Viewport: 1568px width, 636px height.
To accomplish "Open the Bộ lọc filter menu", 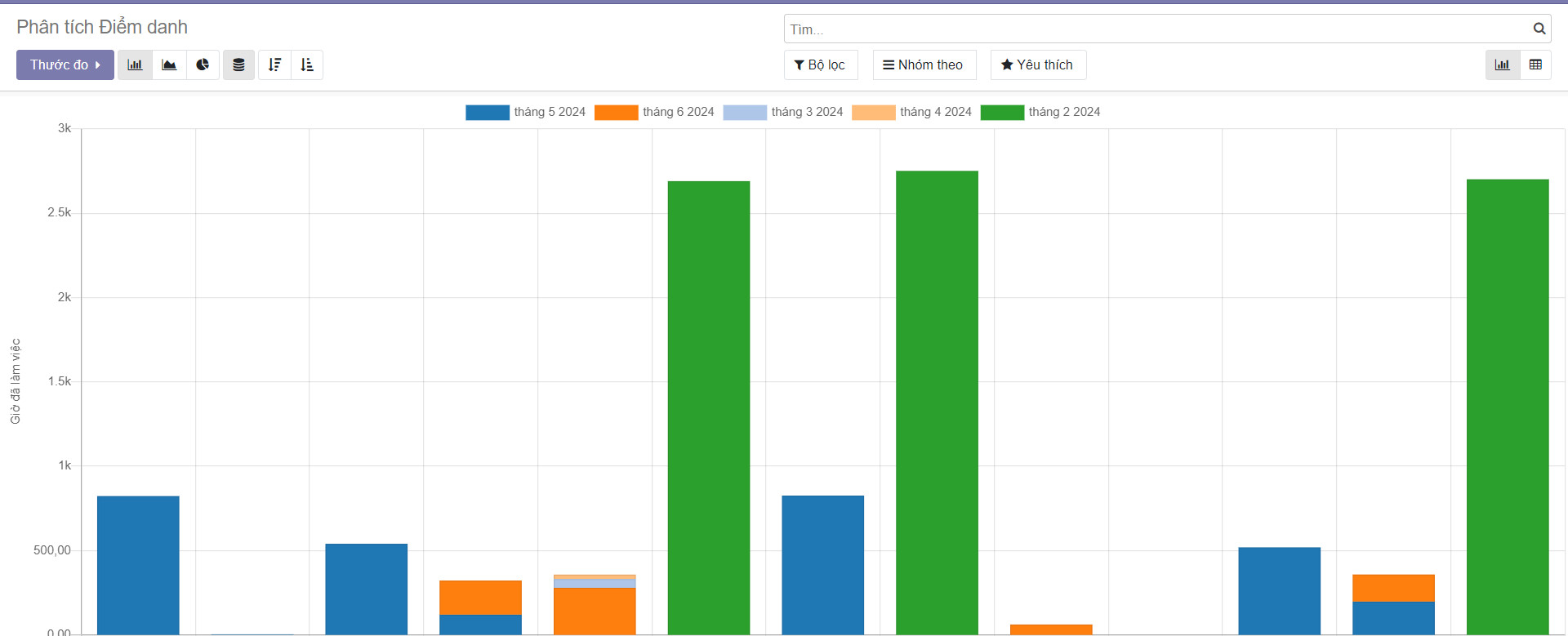I will tap(820, 65).
